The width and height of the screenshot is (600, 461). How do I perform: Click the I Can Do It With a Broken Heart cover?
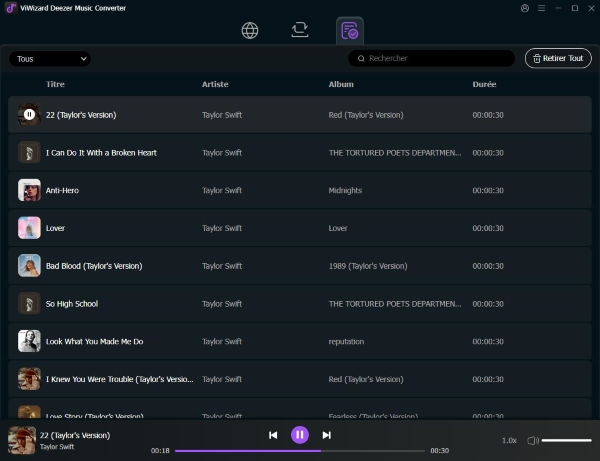29,152
